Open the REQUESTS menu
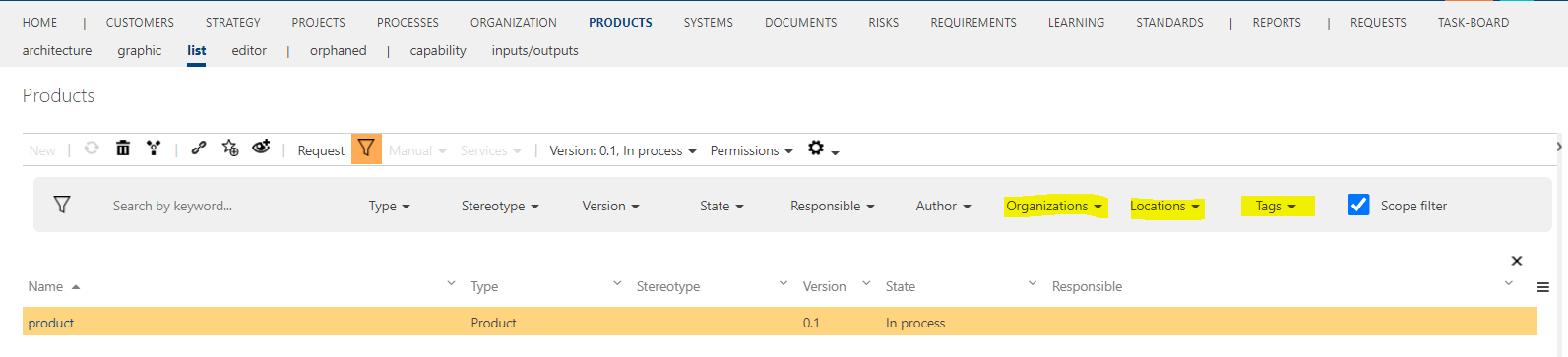Image resolution: width=1568 pixels, height=357 pixels. 1378,22
